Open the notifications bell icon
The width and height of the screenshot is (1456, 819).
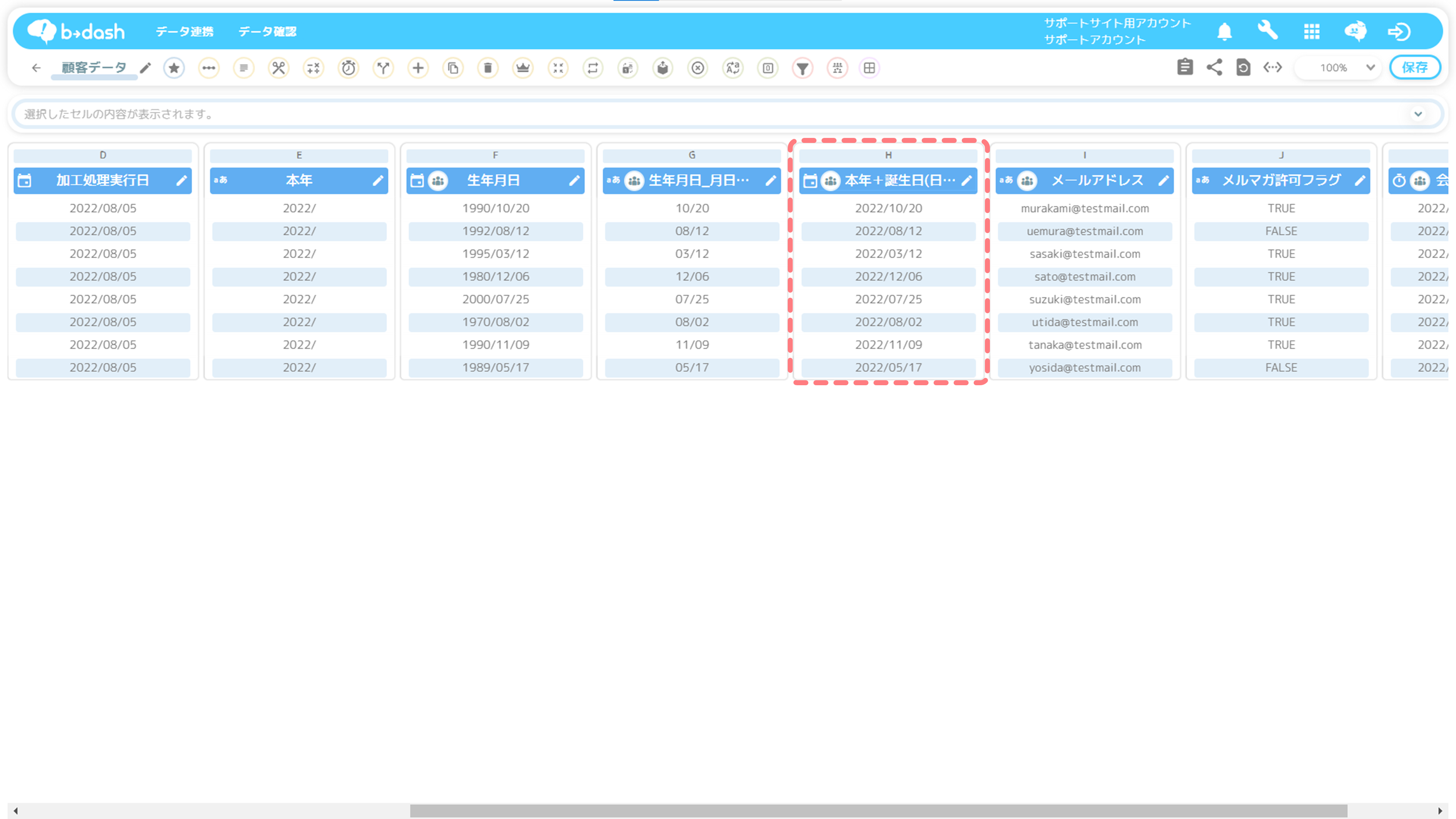point(1224,31)
